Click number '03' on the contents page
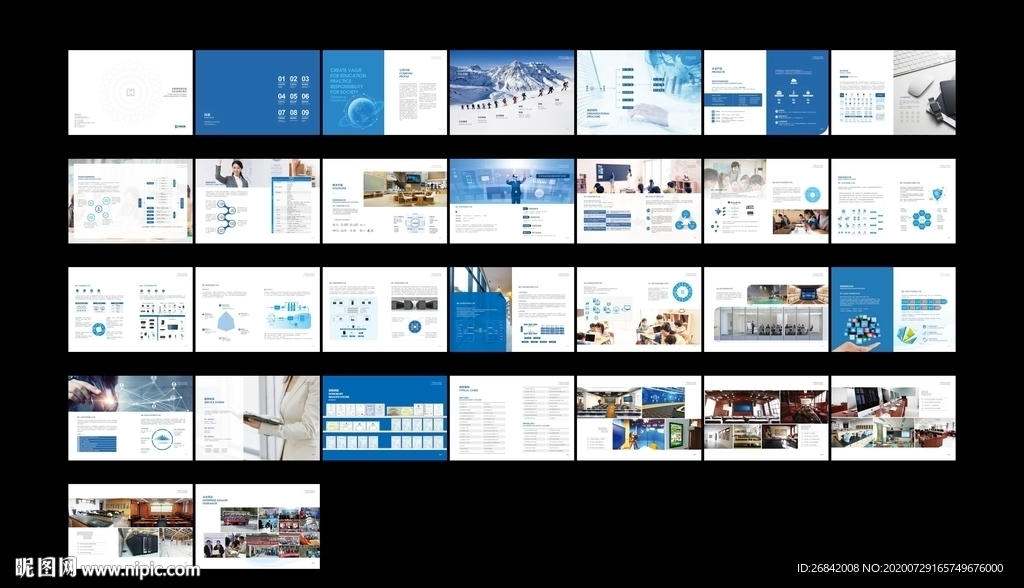This screenshot has height=588, width=1024. (x=305, y=79)
